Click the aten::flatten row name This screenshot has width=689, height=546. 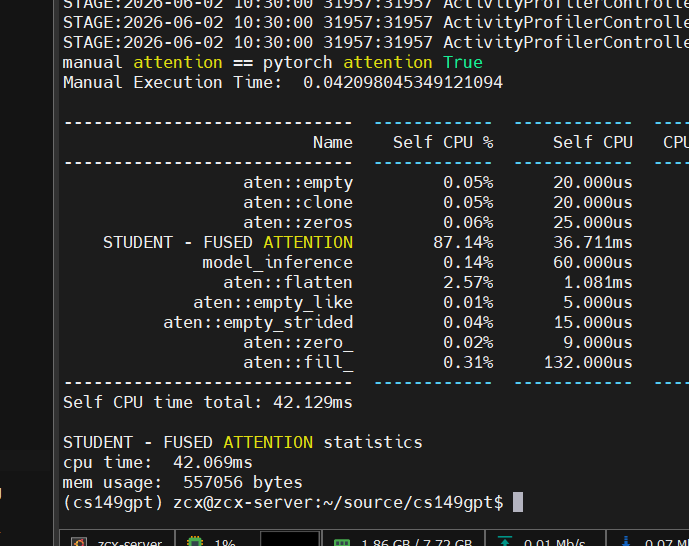click(288, 282)
